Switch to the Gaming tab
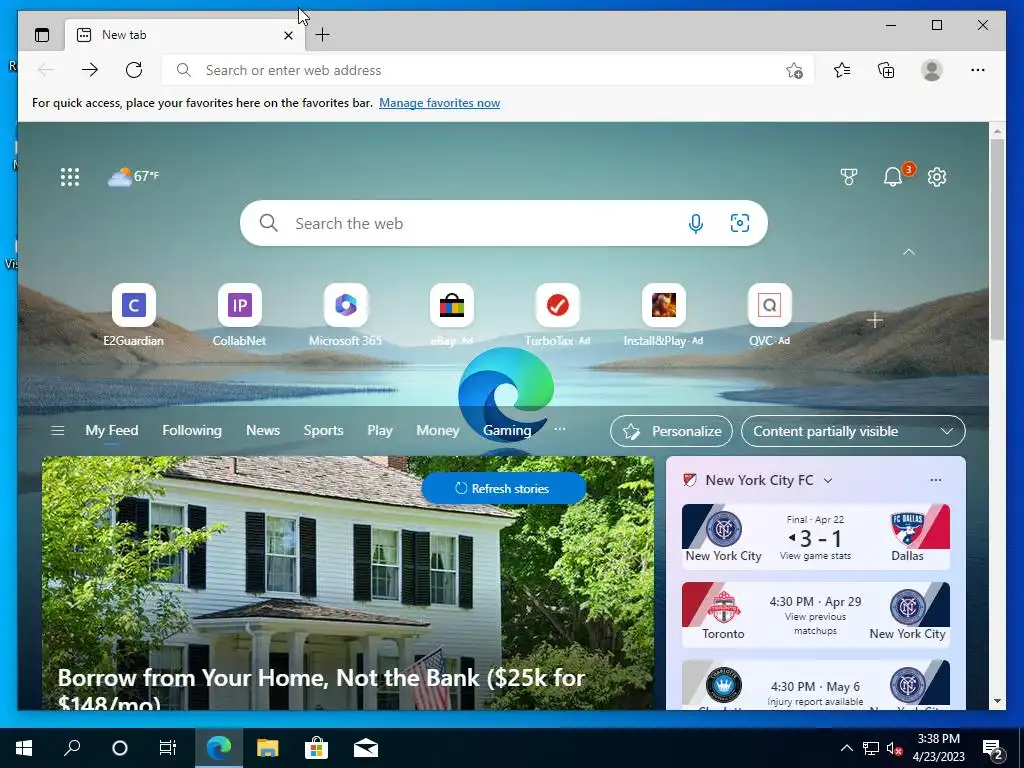1024x768 pixels. (507, 430)
